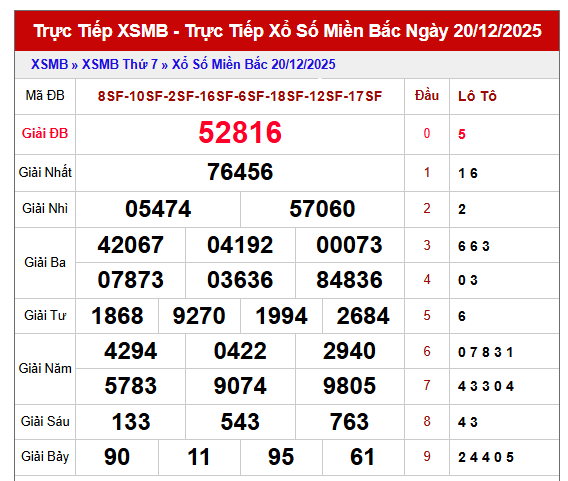This screenshot has width=568, height=481.
Task: Select first prize number 76456
Action: click(x=240, y=172)
